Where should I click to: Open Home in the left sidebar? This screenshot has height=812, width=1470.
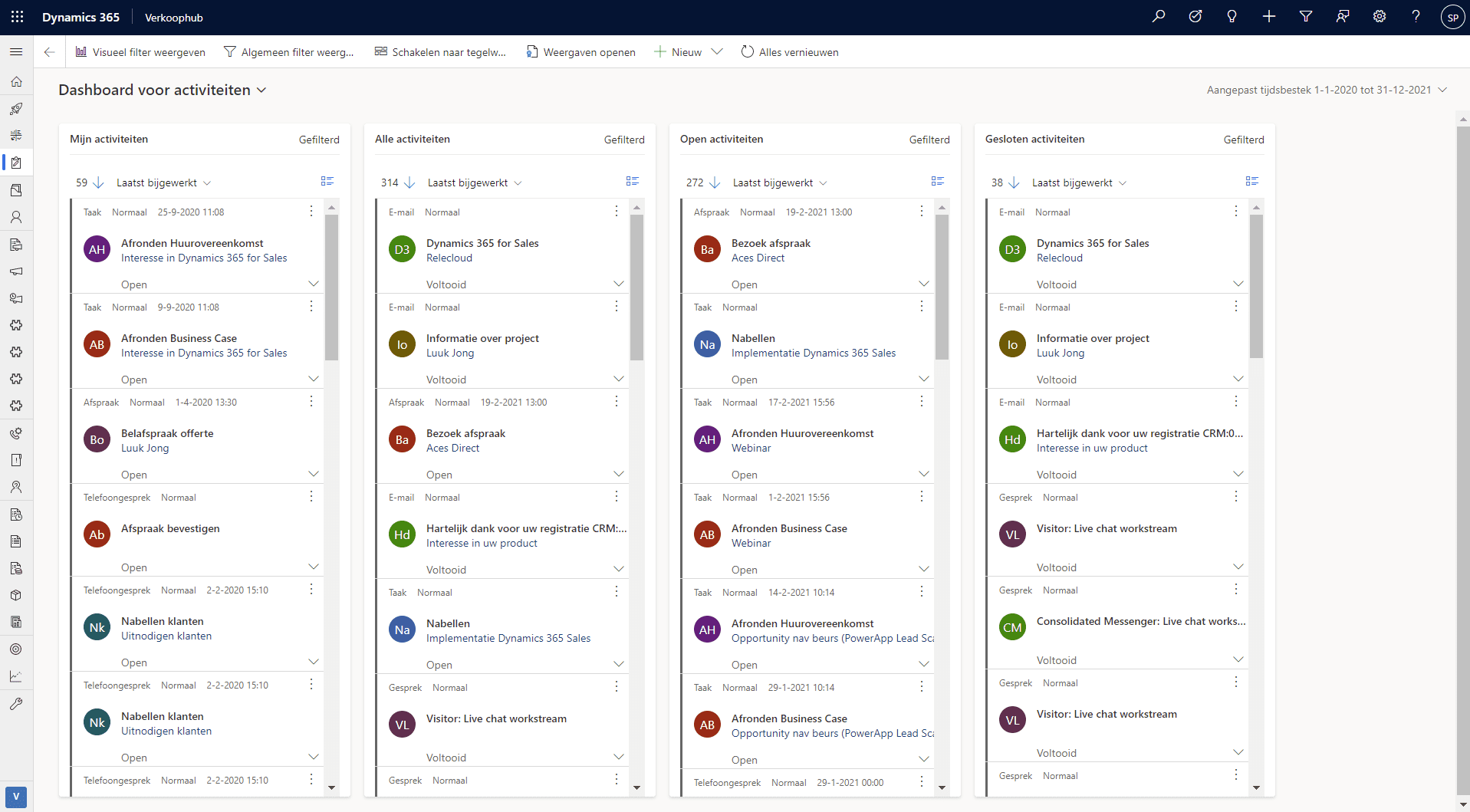coord(16,81)
